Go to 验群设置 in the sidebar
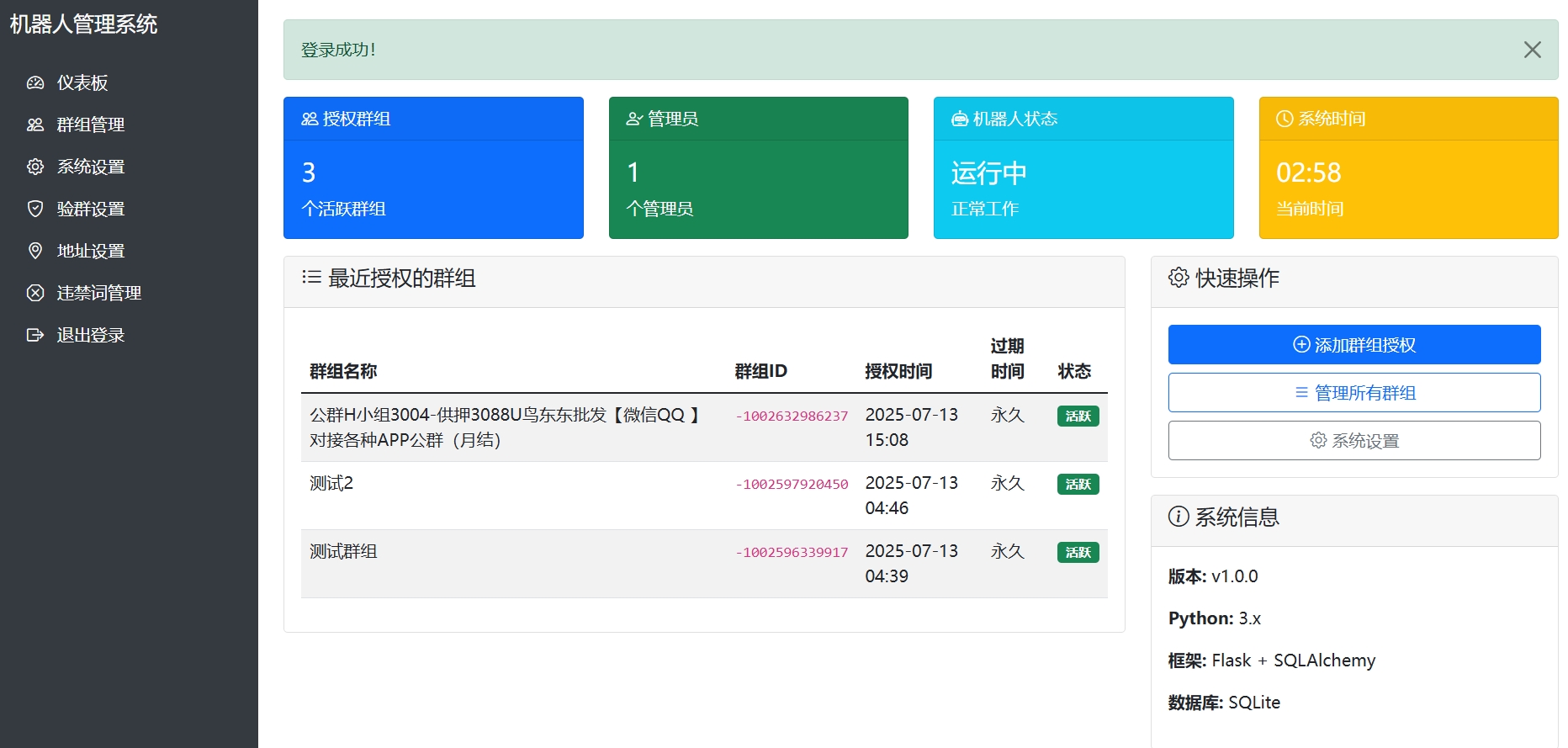This screenshot has width=1568, height=748. [x=90, y=209]
